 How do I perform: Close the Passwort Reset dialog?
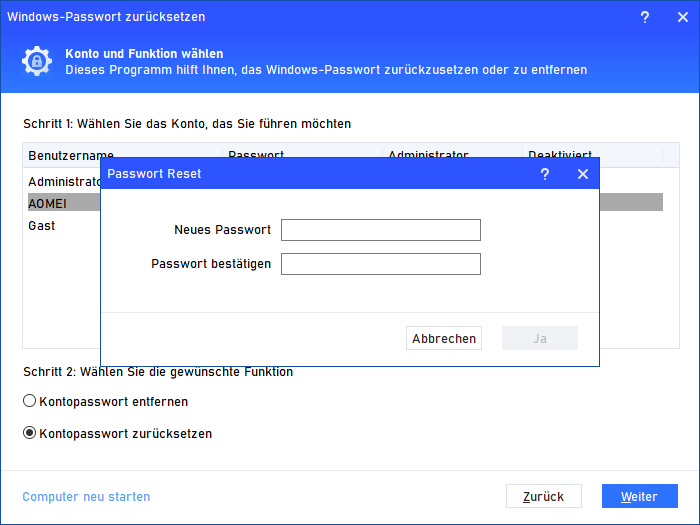click(583, 174)
